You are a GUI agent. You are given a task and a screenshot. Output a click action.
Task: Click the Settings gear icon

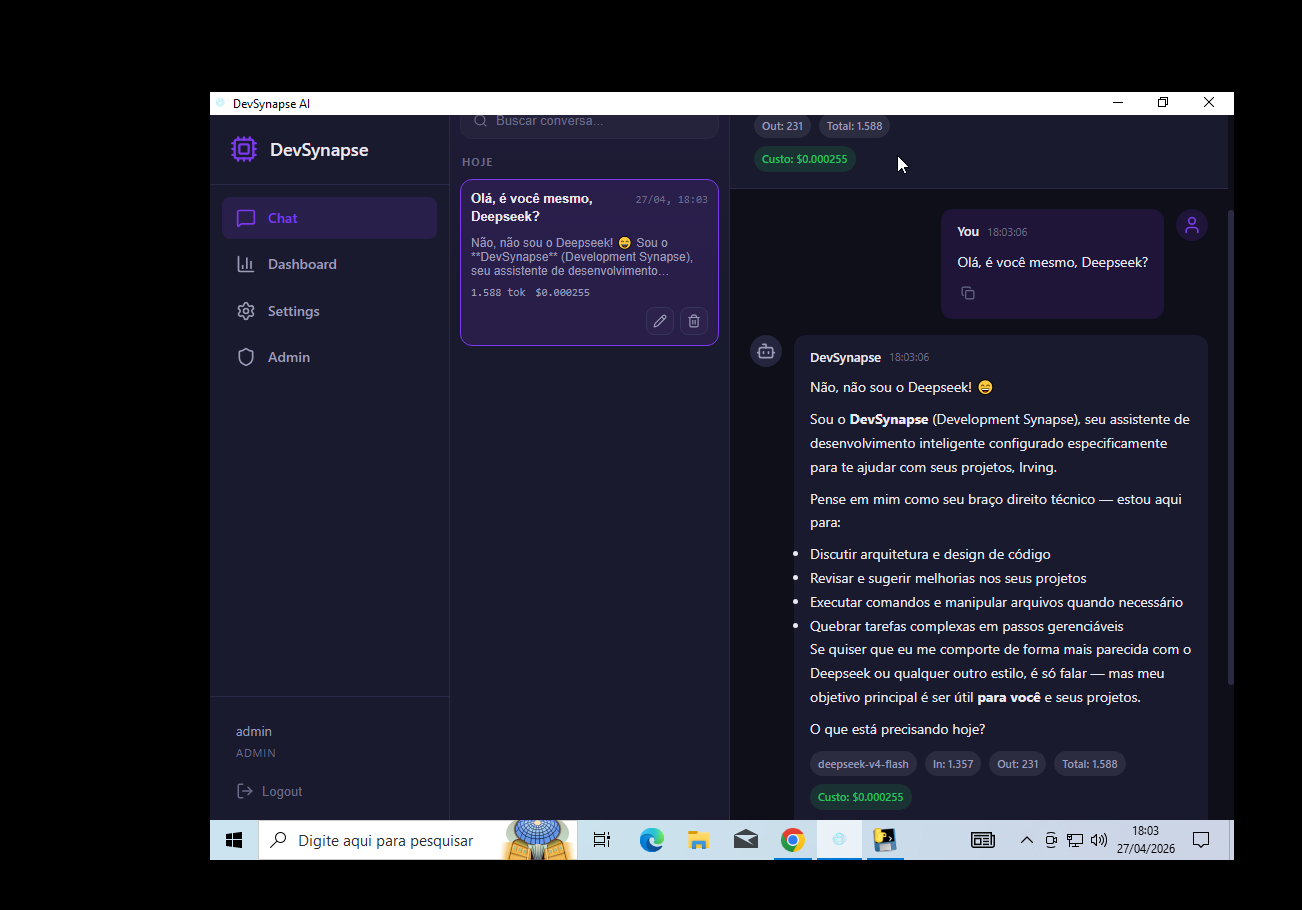246,311
